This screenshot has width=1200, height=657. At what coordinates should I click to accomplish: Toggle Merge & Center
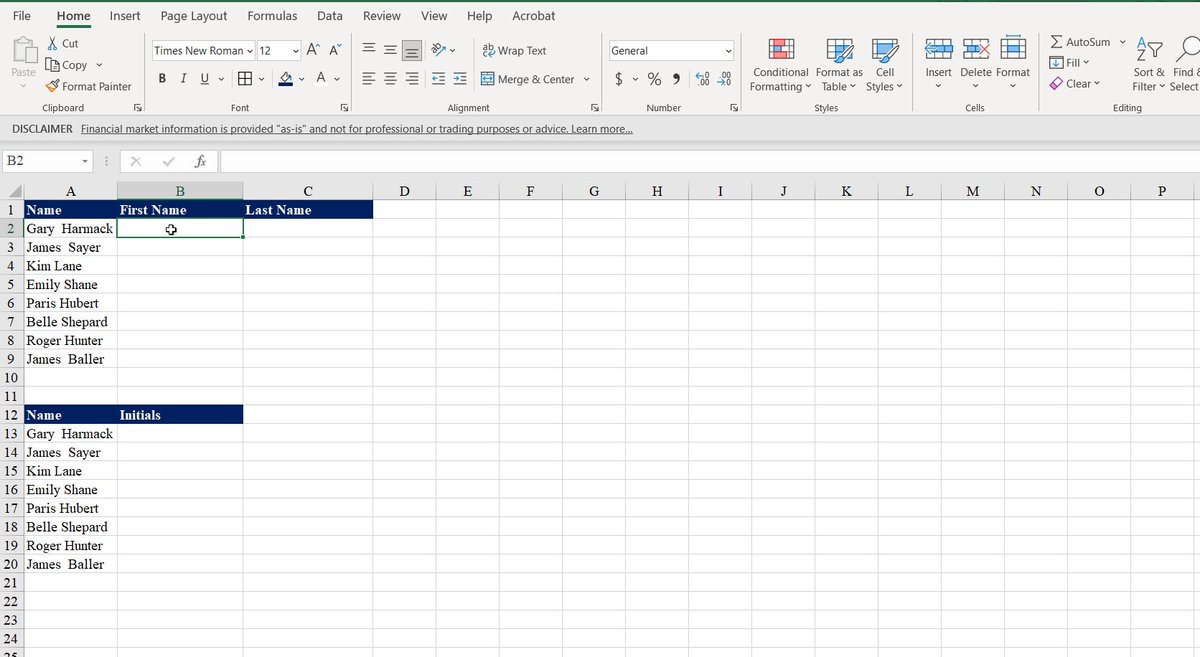click(528, 79)
